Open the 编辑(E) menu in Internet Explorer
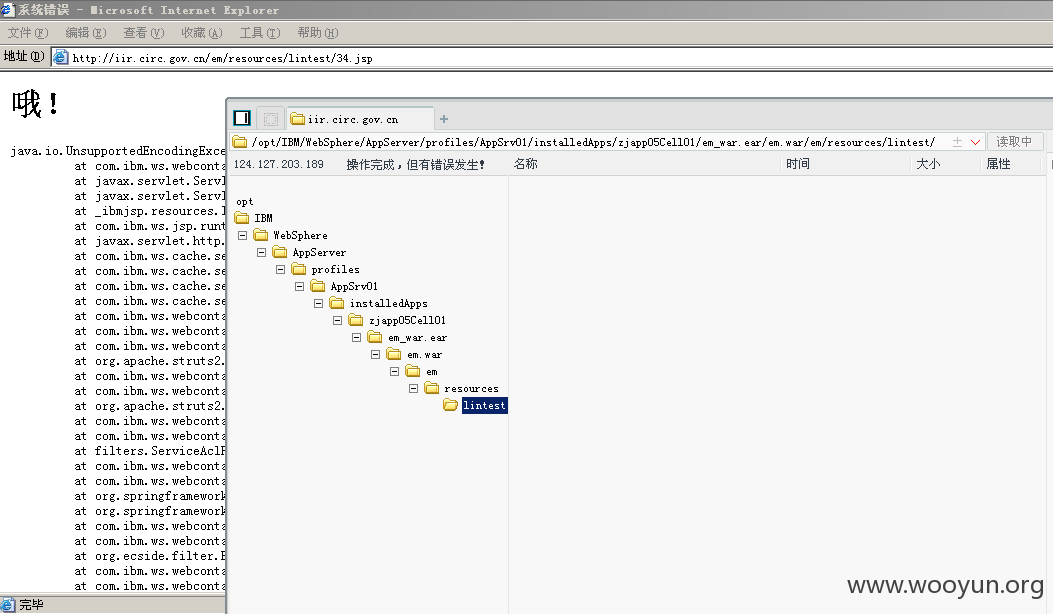This screenshot has width=1053, height=614. click(85, 33)
